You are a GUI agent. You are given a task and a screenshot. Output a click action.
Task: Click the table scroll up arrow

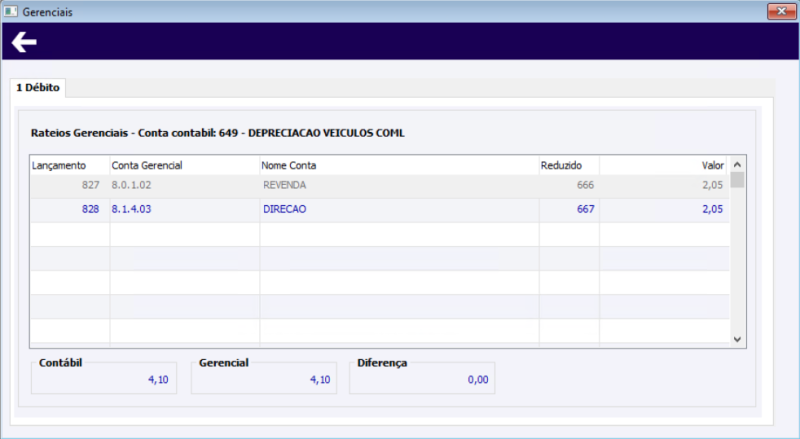(x=737, y=164)
